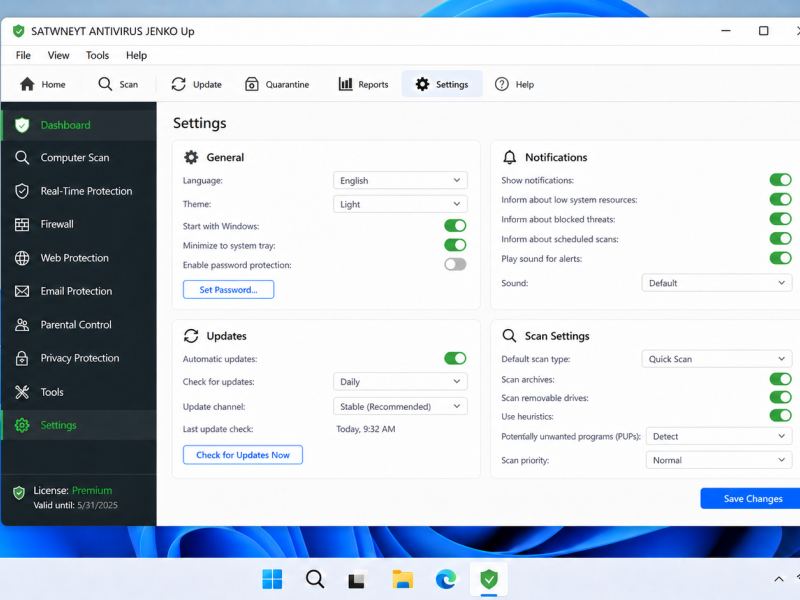Click the Valid until 5/31/2025 text
The height and width of the screenshot is (600, 800).
point(76,505)
